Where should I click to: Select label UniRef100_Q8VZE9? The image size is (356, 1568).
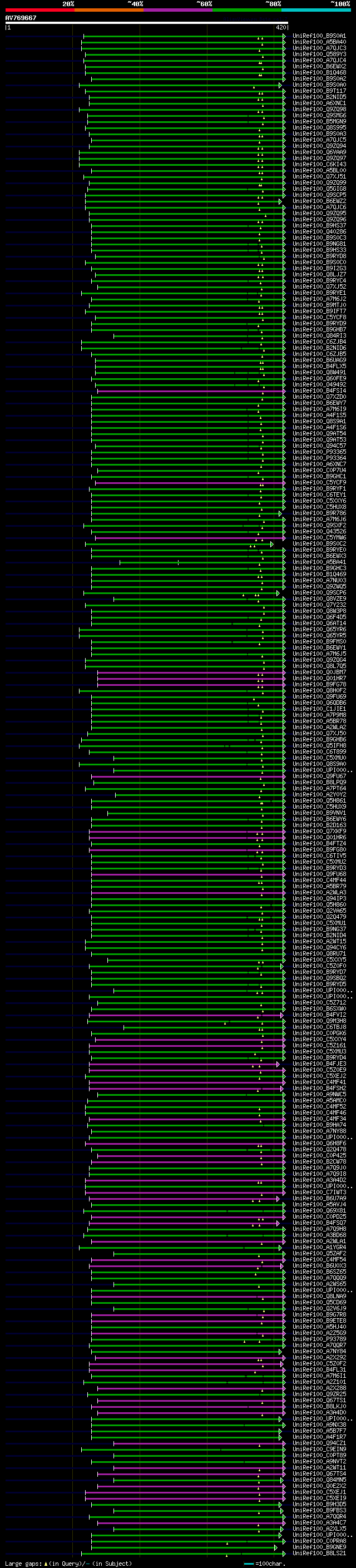pyautogui.click(x=319, y=599)
